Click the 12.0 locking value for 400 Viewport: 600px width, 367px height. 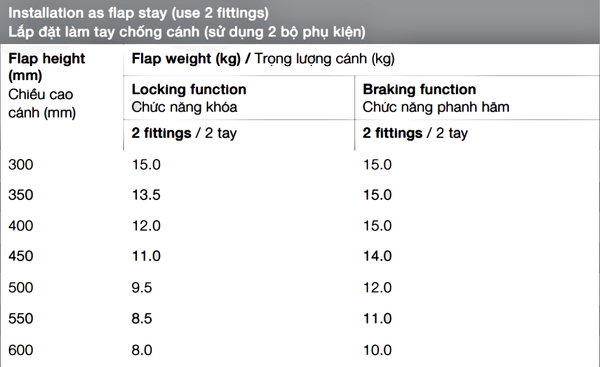(146, 225)
